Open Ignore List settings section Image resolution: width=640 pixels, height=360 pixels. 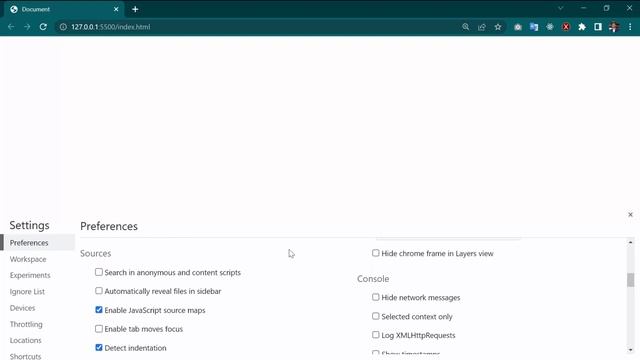pyautogui.click(x=27, y=292)
